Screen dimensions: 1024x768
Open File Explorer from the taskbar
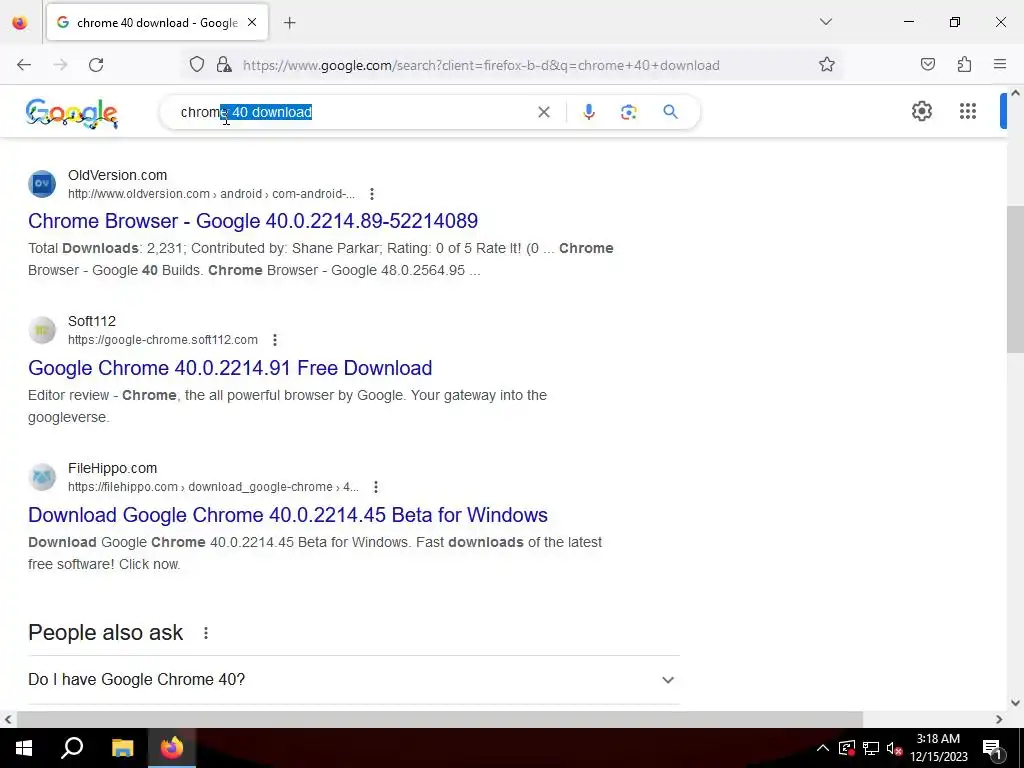click(122, 748)
